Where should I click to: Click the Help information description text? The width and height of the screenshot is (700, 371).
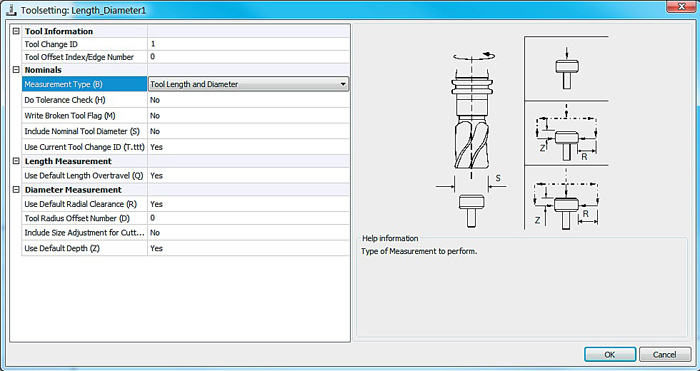point(419,251)
